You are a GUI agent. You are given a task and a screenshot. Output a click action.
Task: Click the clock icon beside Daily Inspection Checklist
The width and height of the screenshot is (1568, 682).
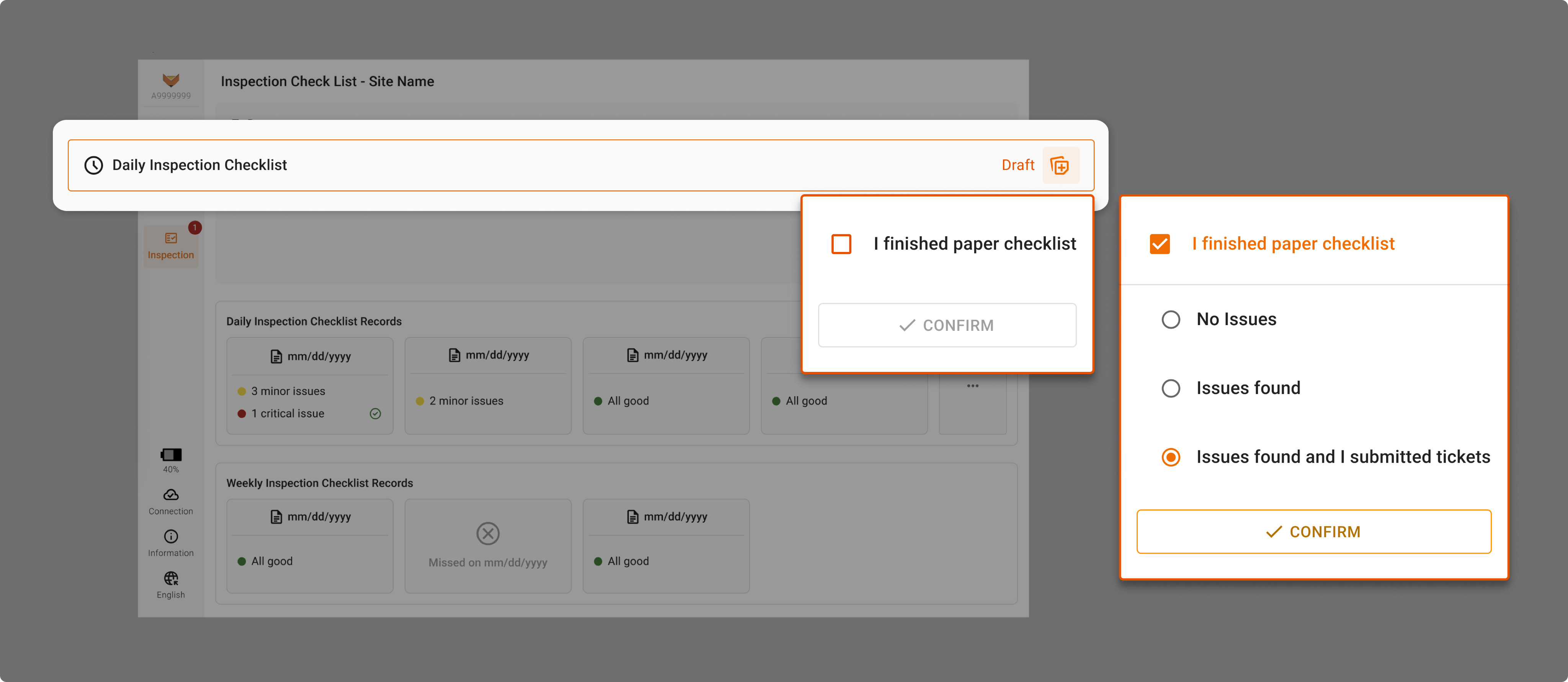coord(93,165)
